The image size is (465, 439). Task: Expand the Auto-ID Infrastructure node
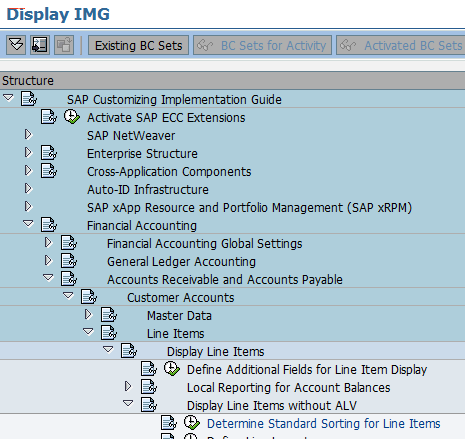pos(28,189)
